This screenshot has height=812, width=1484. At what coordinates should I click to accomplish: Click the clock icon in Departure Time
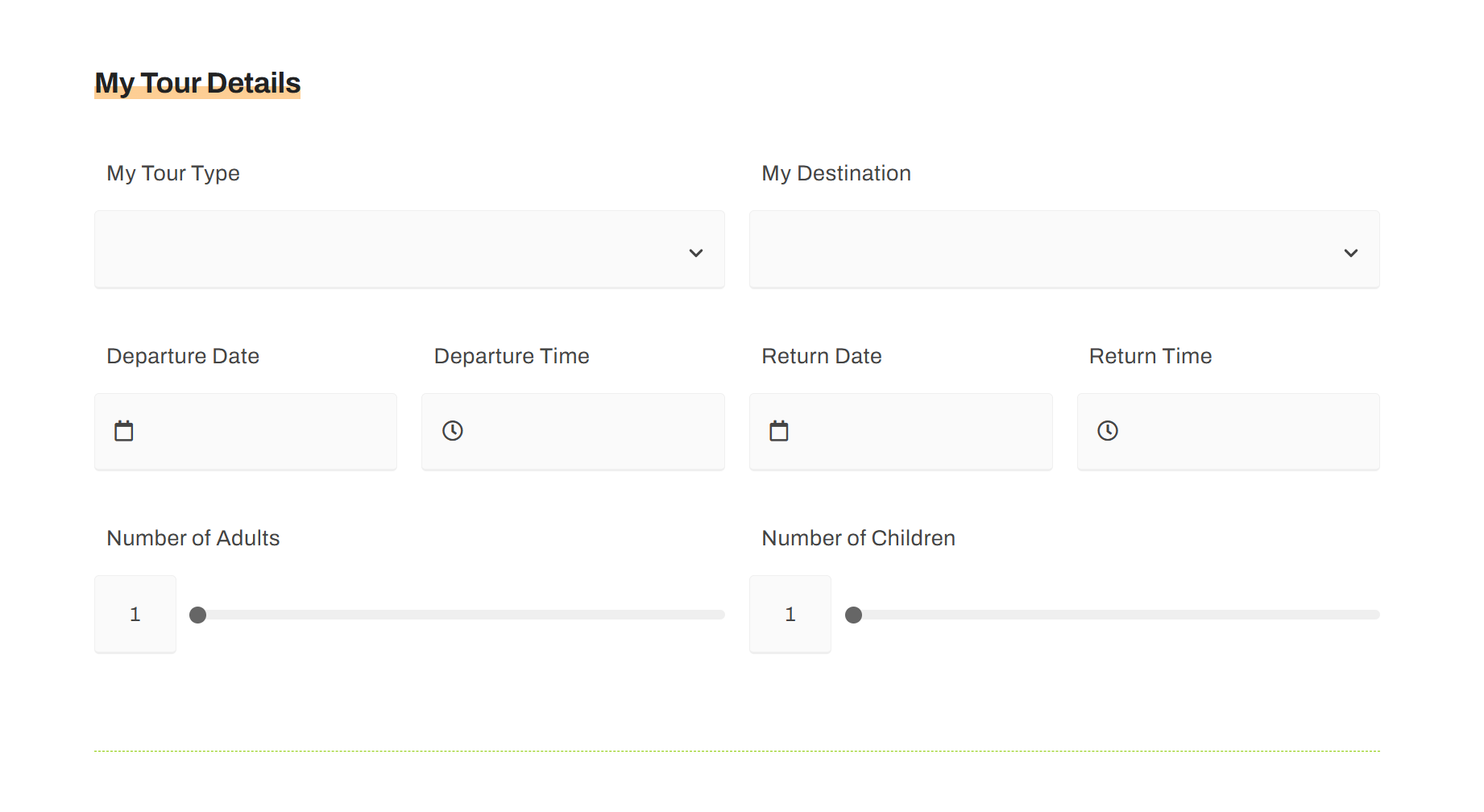[453, 431]
